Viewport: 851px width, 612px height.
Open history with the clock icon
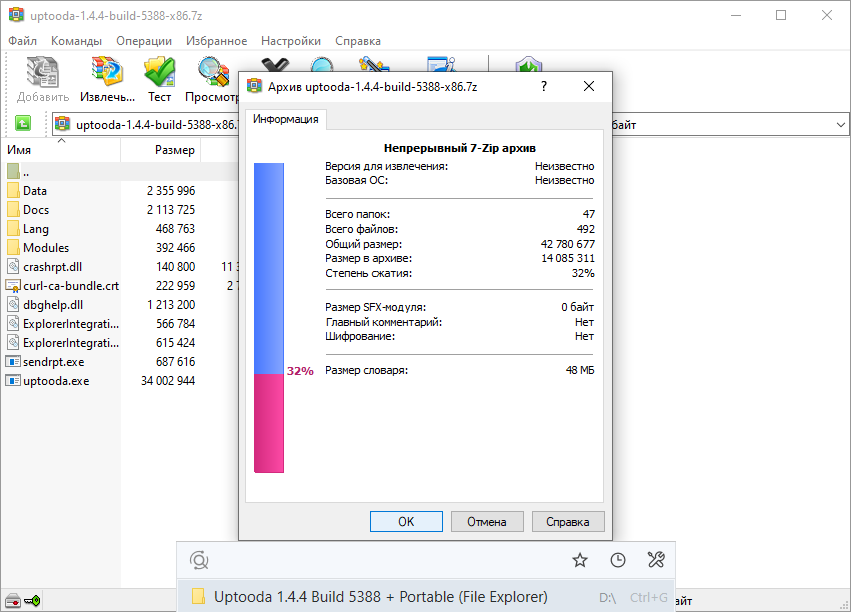pos(618,560)
